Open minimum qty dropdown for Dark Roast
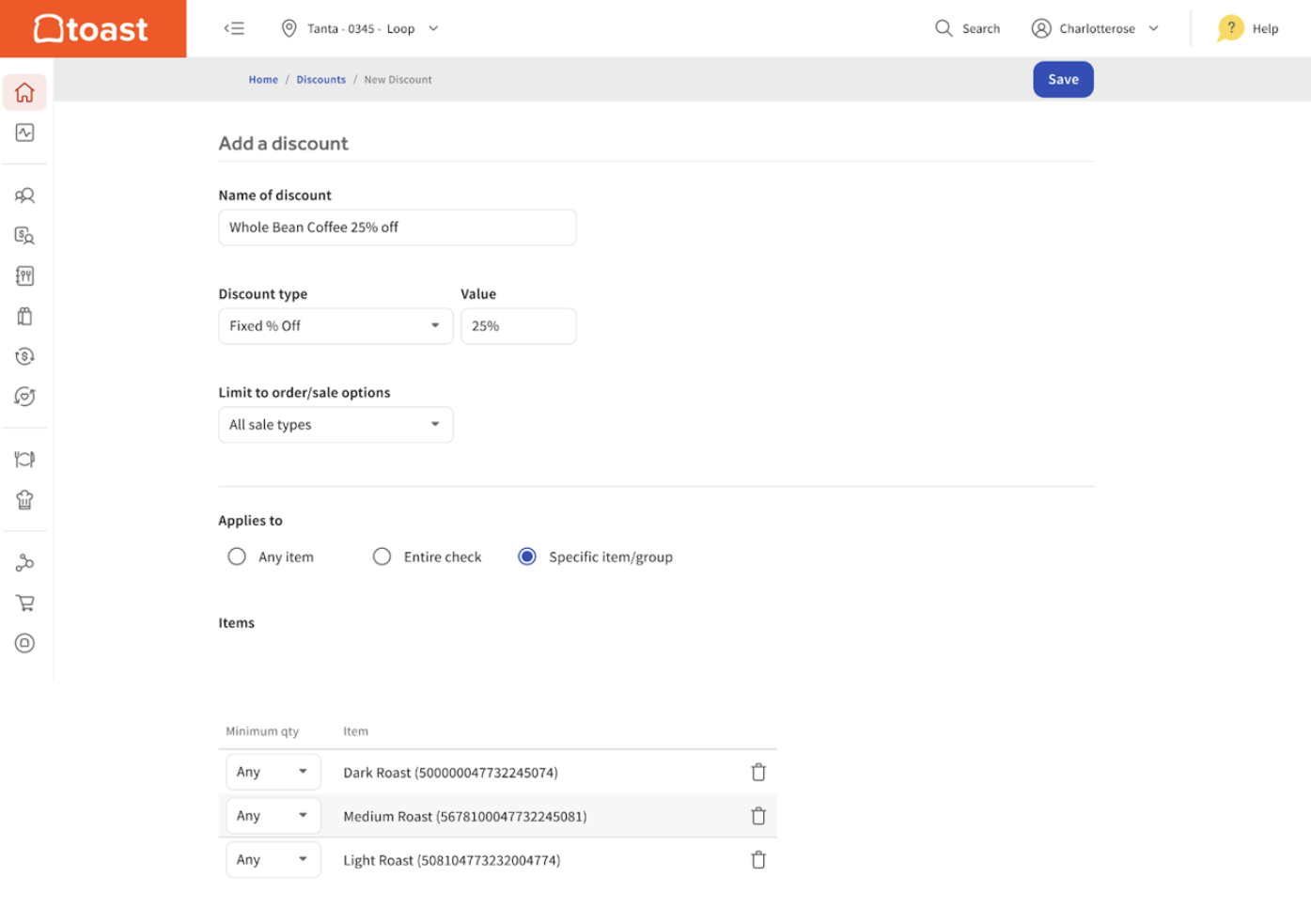The image size is (1311, 924). (273, 772)
